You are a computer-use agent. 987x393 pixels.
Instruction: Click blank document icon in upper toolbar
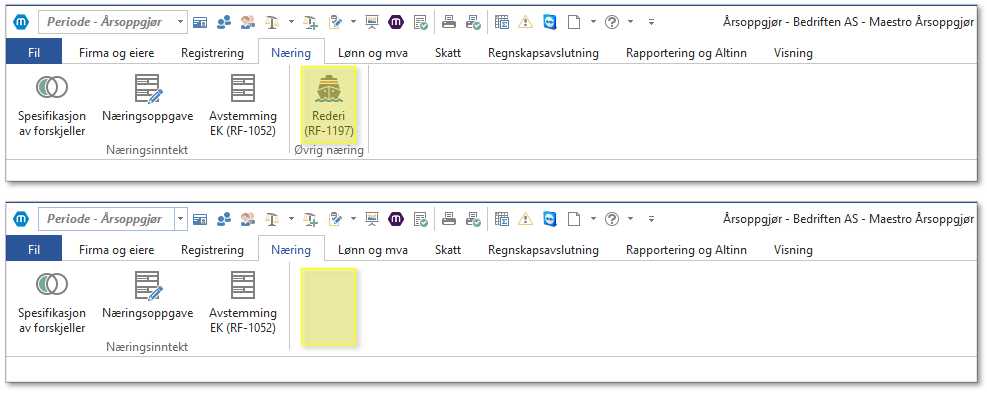pos(573,23)
